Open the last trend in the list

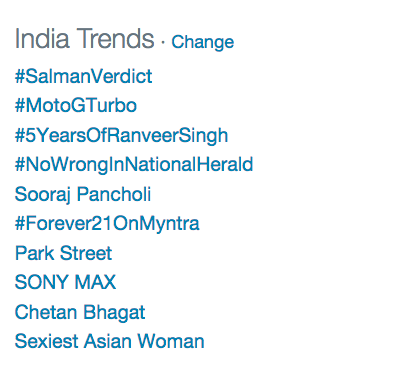(x=110, y=341)
